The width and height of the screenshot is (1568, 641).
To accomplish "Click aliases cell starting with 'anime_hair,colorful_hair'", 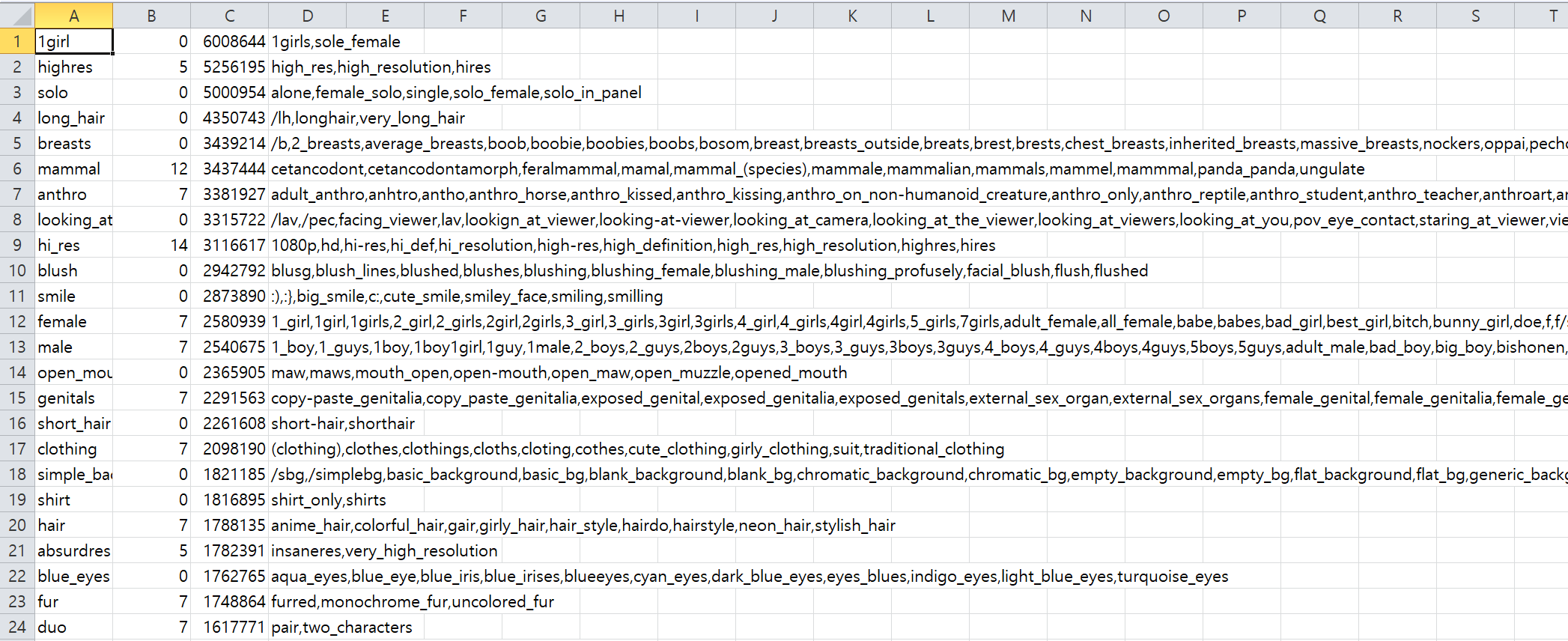I will click(583, 525).
